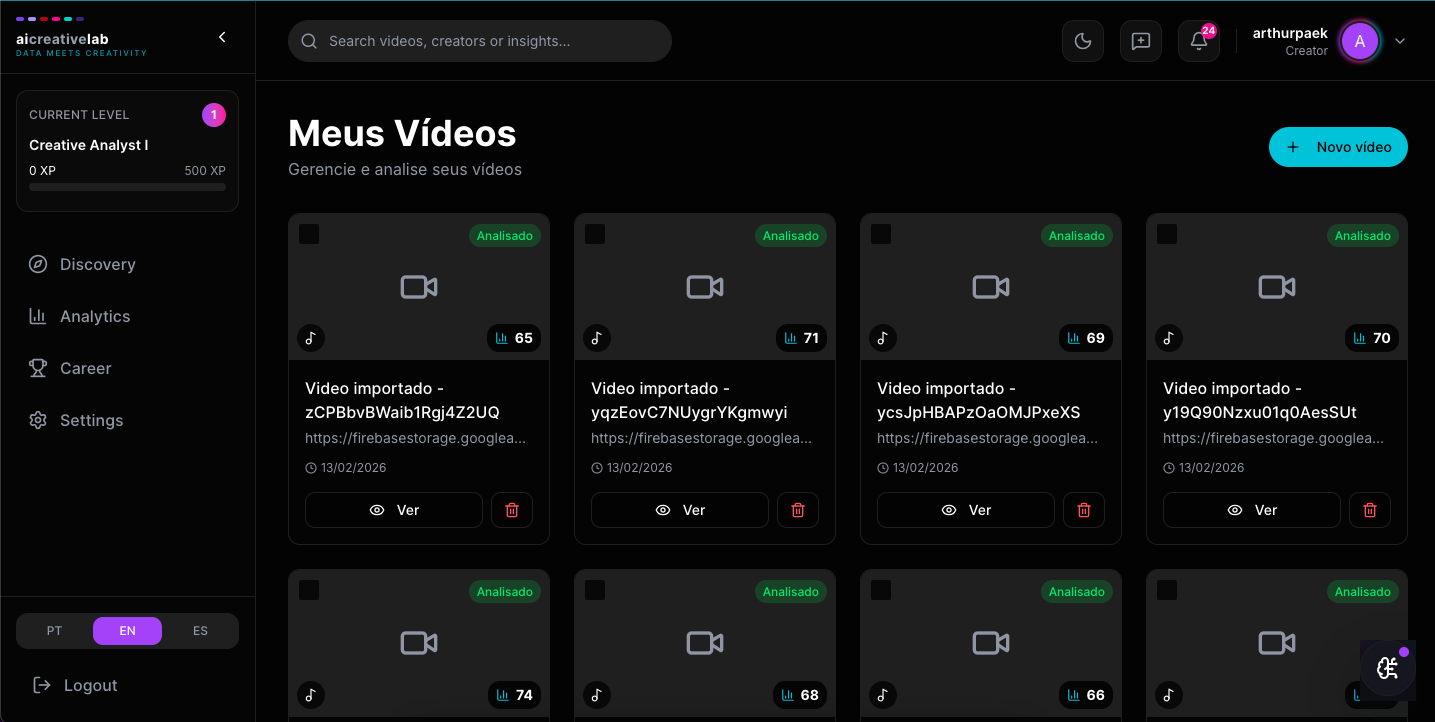Switch language to EN
This screenshot has height=722, width=1435.
(127, 631)
